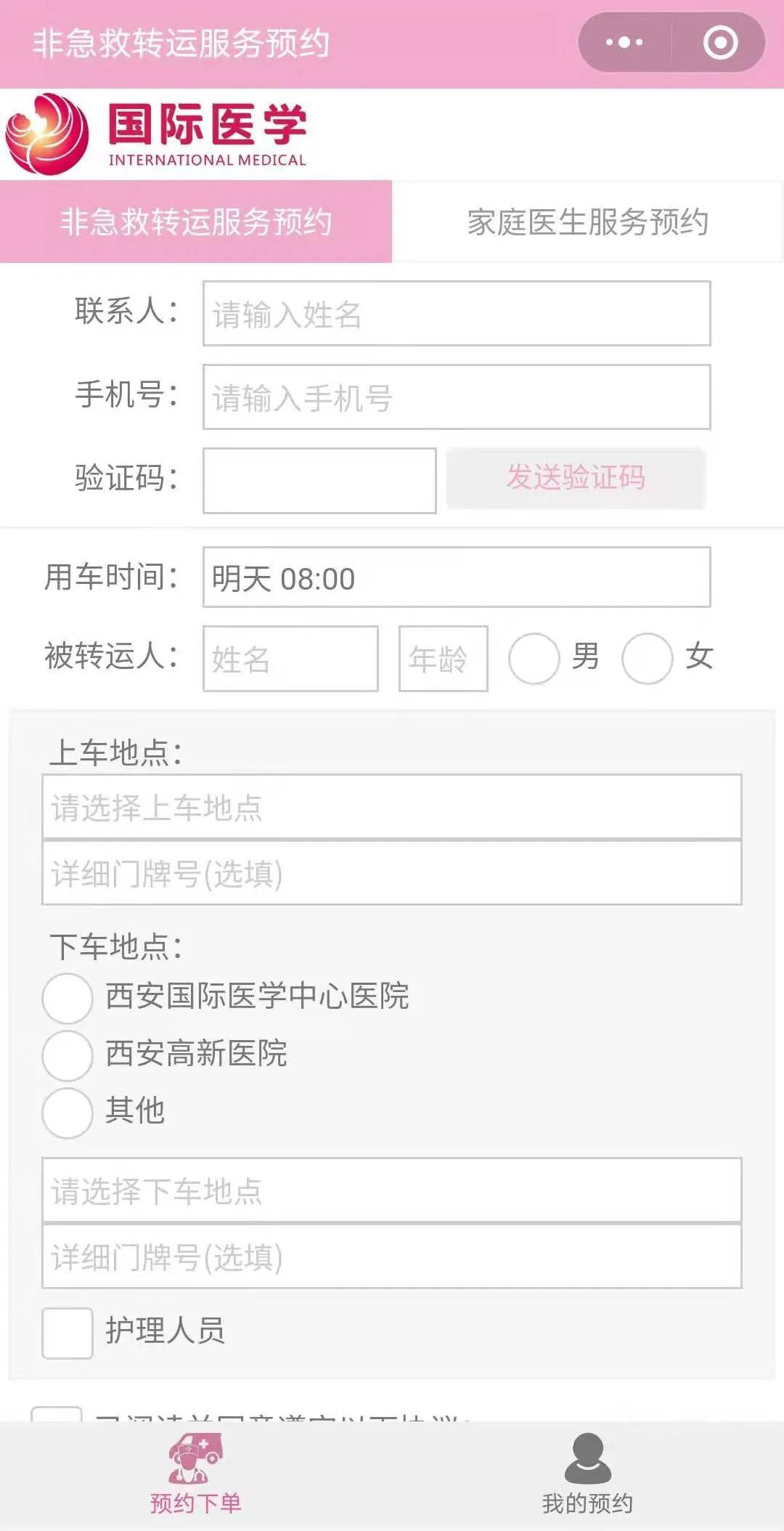Open the mini program more options menu
Viewport: 784px width, 1531px height.
[624, 42]
